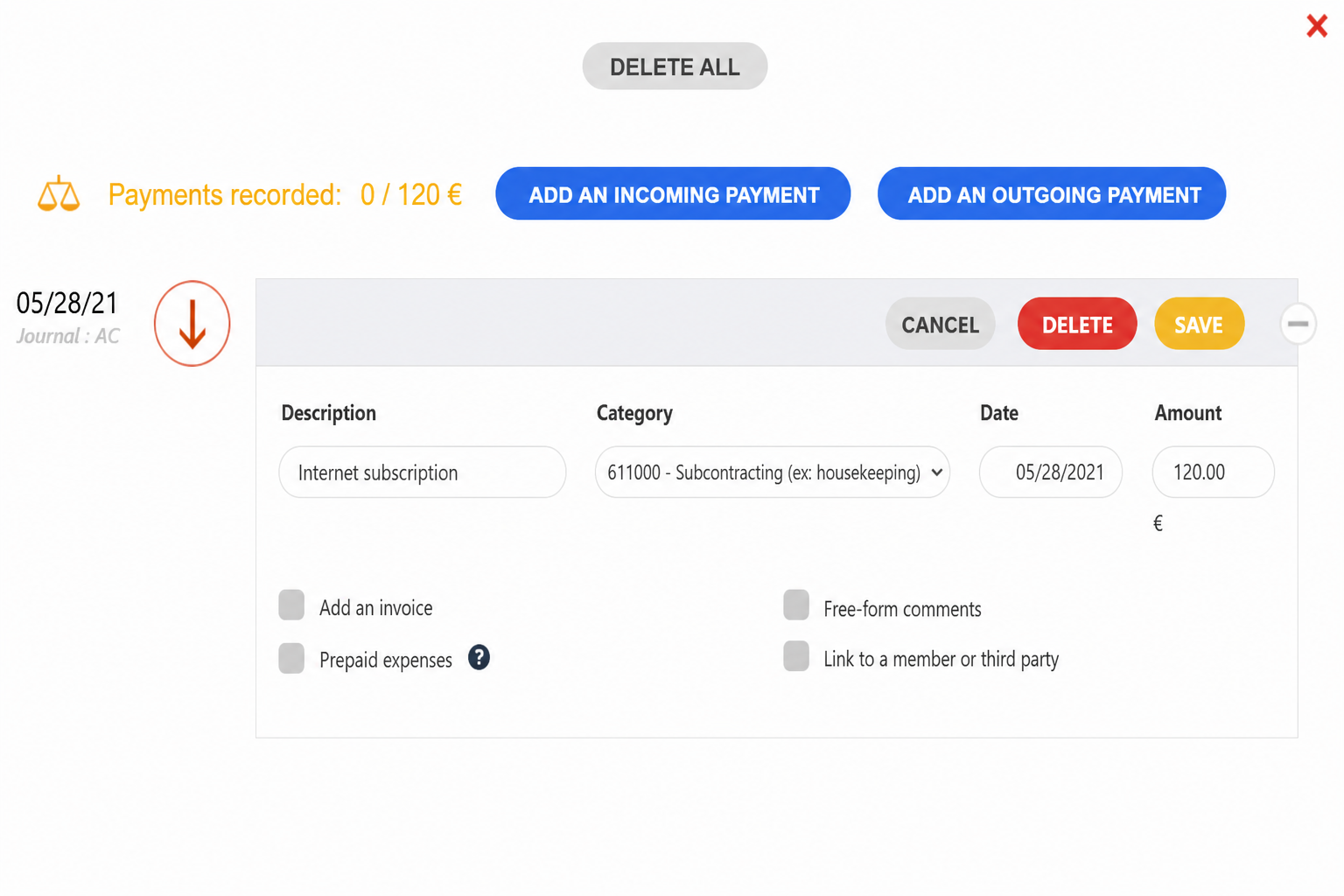
Task: Toggle Link to a member or third party
Action: coord(796,656)
